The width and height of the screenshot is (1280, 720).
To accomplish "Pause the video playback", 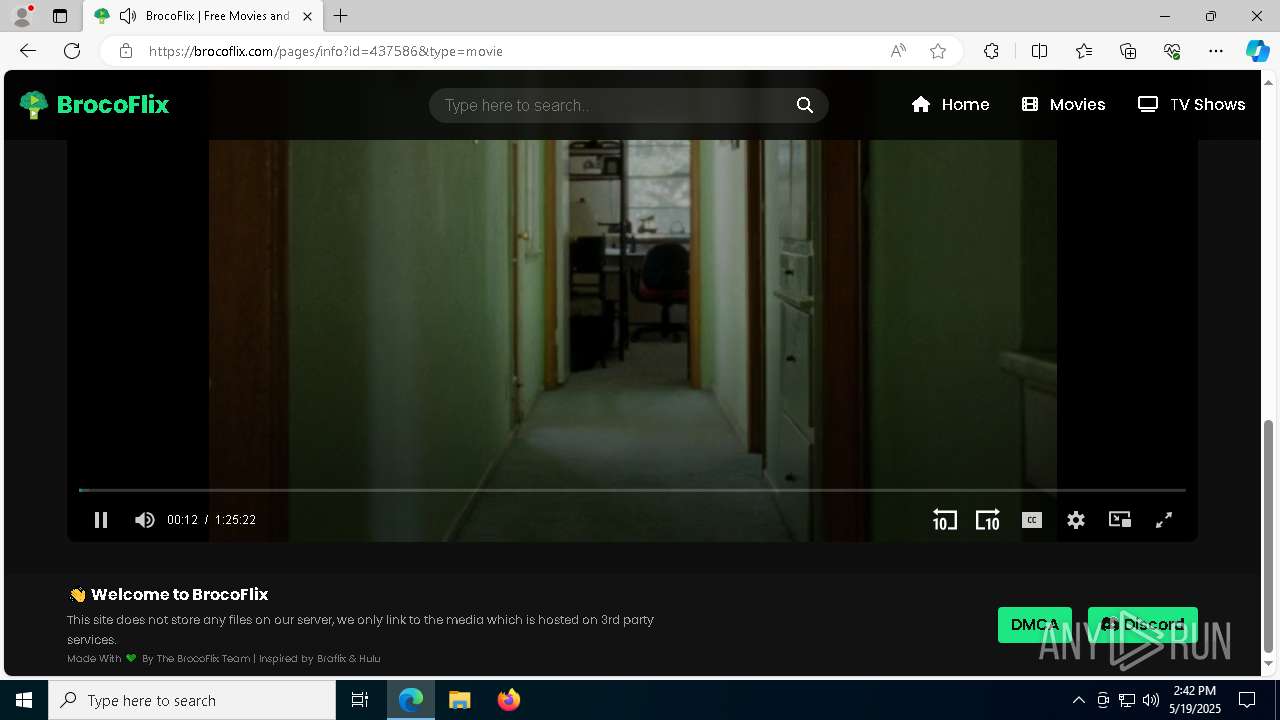I will 101,520.
